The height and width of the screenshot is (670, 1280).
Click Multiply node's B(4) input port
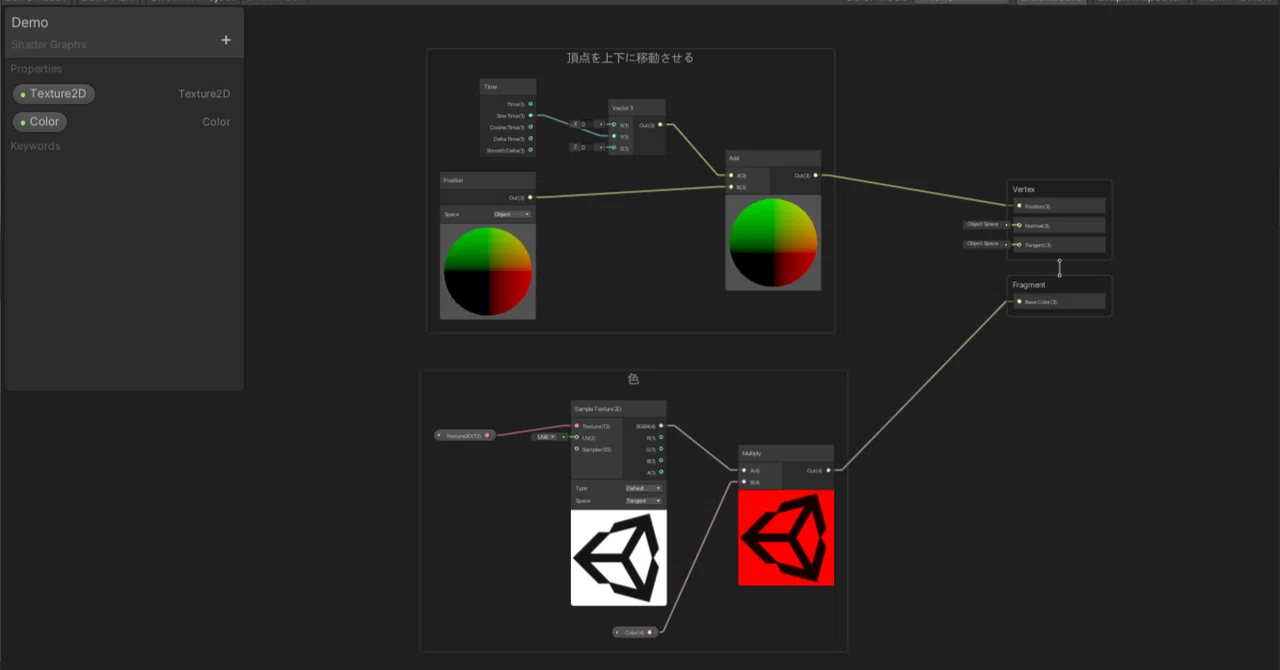coord(744,482)
